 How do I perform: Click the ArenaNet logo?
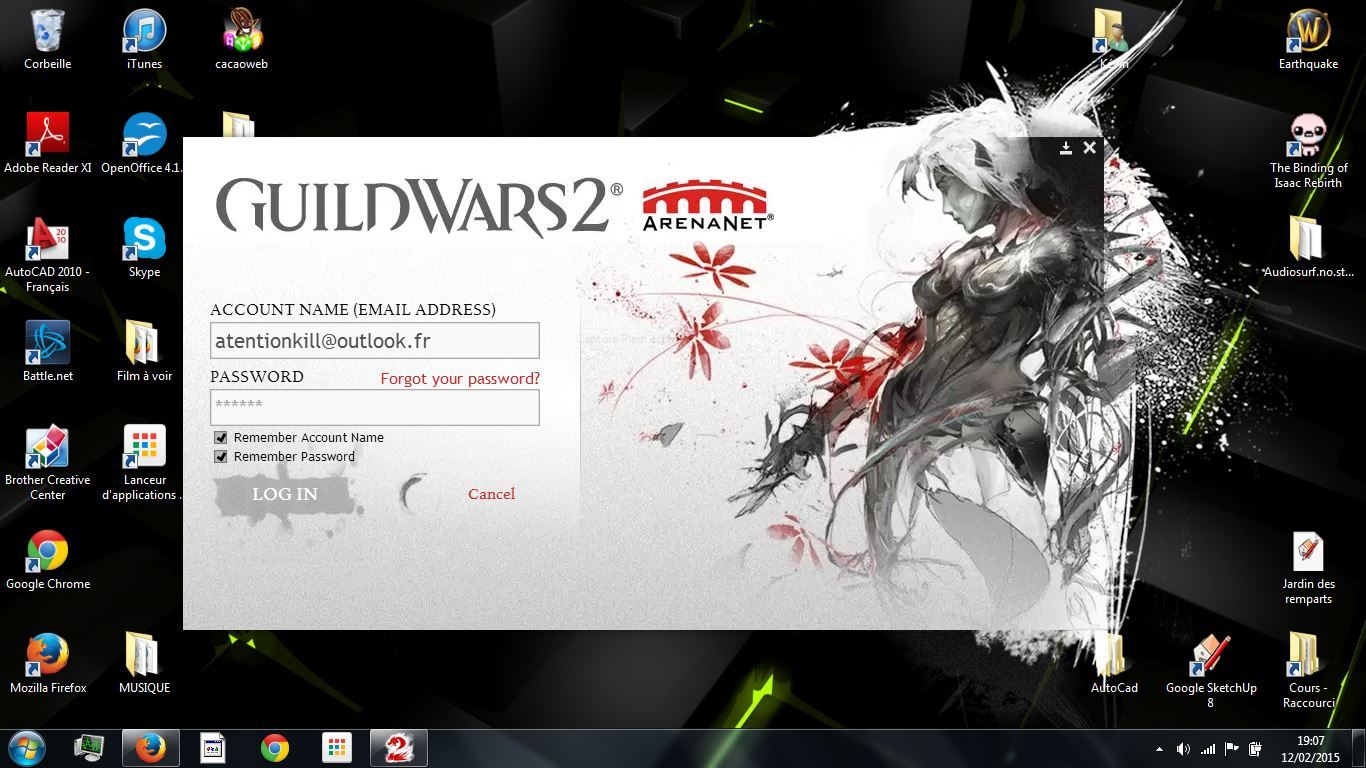click(x=707, y=206)
